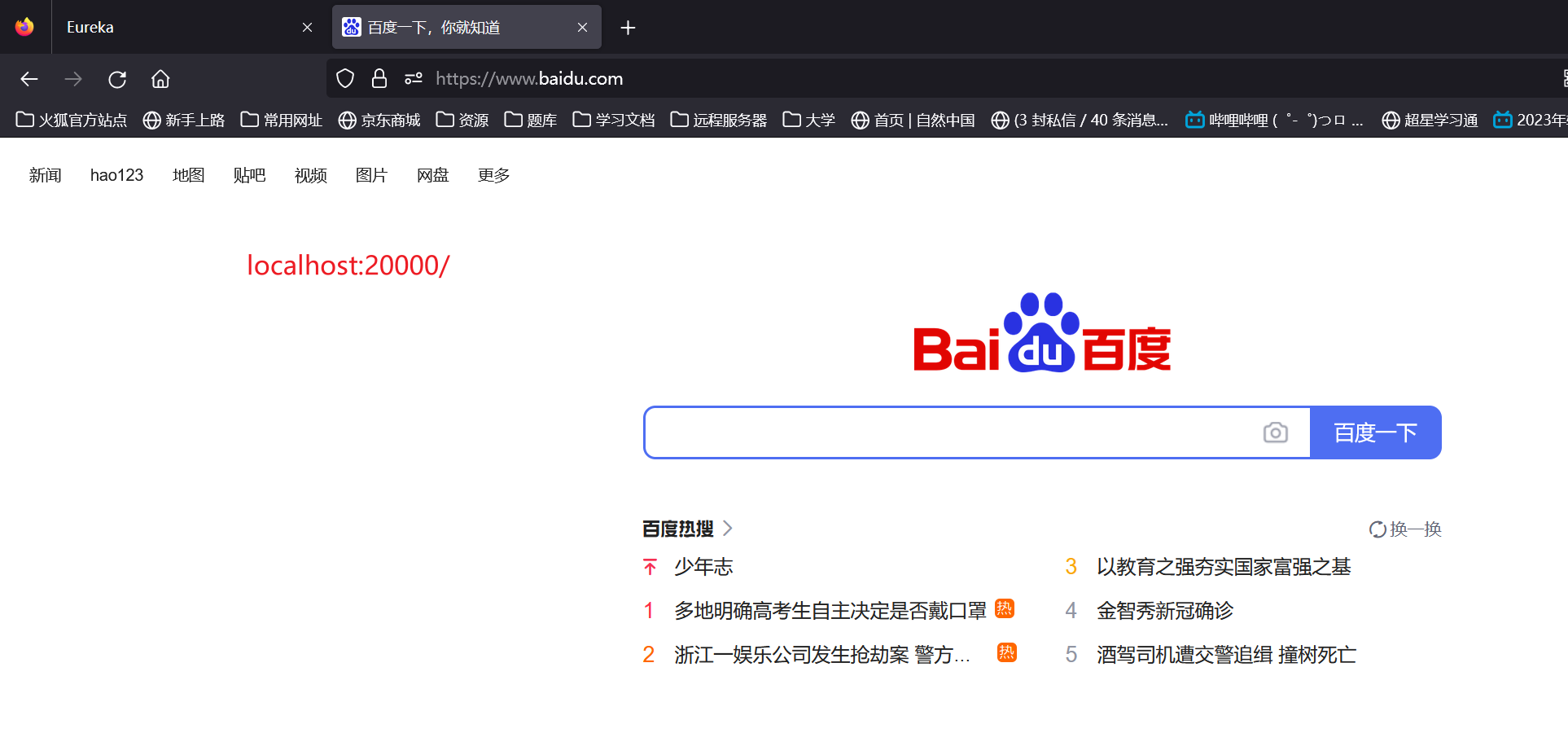
Task: Open the 3 封私信 bookmark
Action: [x=1080, y=120]
